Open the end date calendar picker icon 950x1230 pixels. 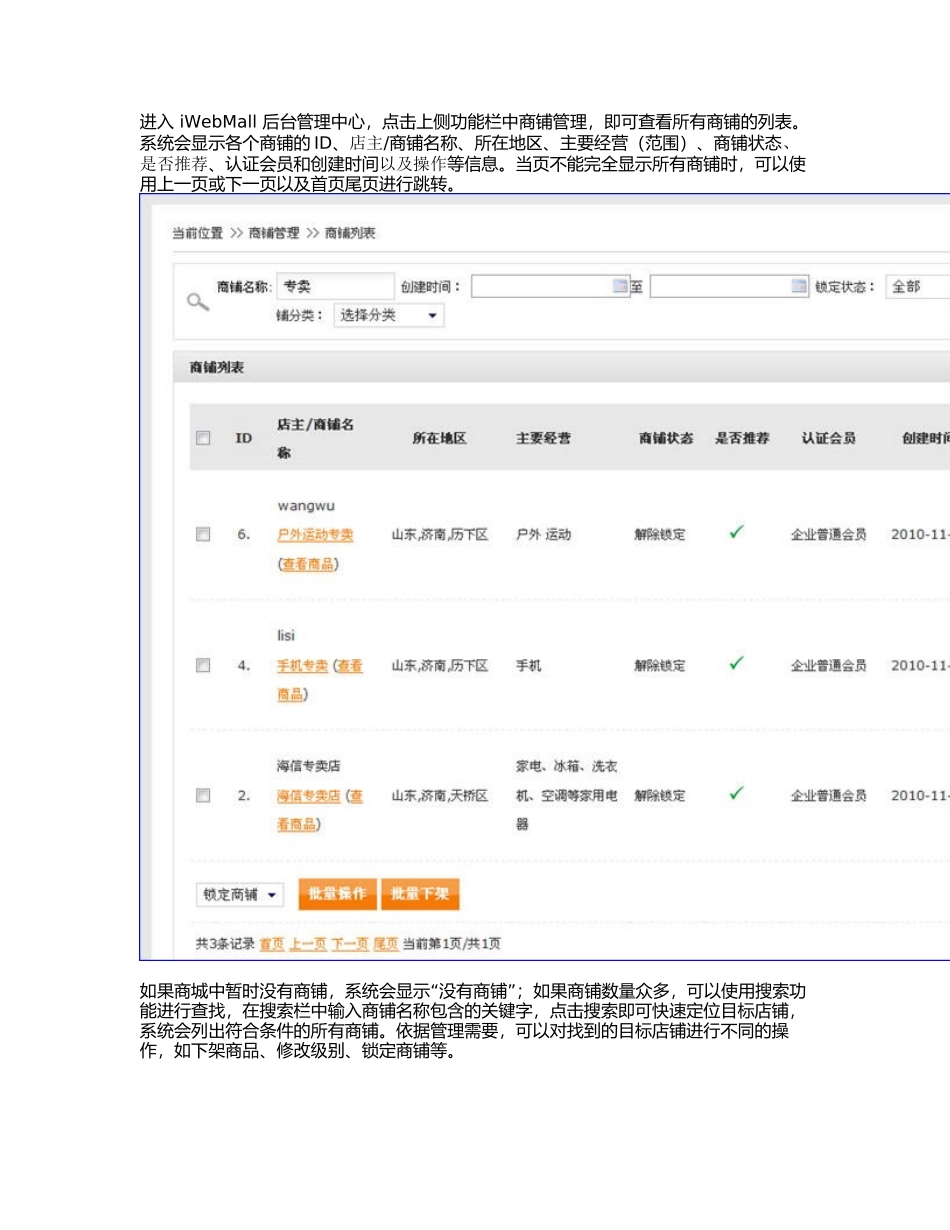(x=798, y=287)
